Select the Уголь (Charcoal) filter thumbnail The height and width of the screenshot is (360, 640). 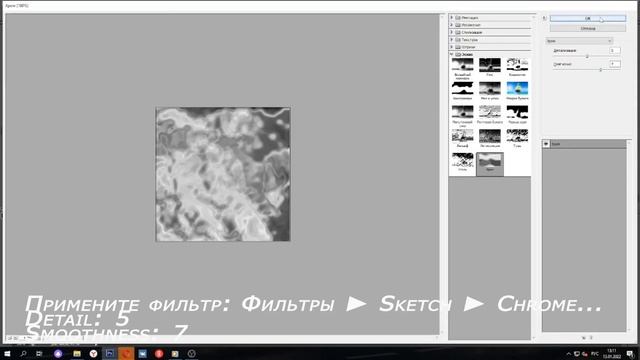point(462,162)
